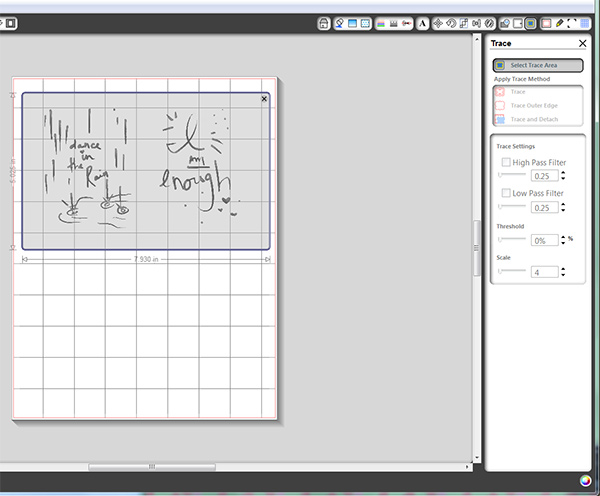600x496 pixels.
Task: Click Select Trace Area button
Action: point(538,65)
